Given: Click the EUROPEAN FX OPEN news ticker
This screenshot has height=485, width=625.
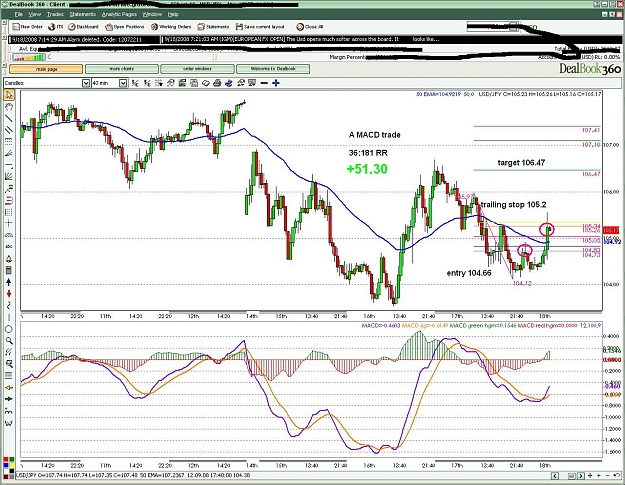Looking at the screenshot, I should pyautogui.click(x=302, y=39).
